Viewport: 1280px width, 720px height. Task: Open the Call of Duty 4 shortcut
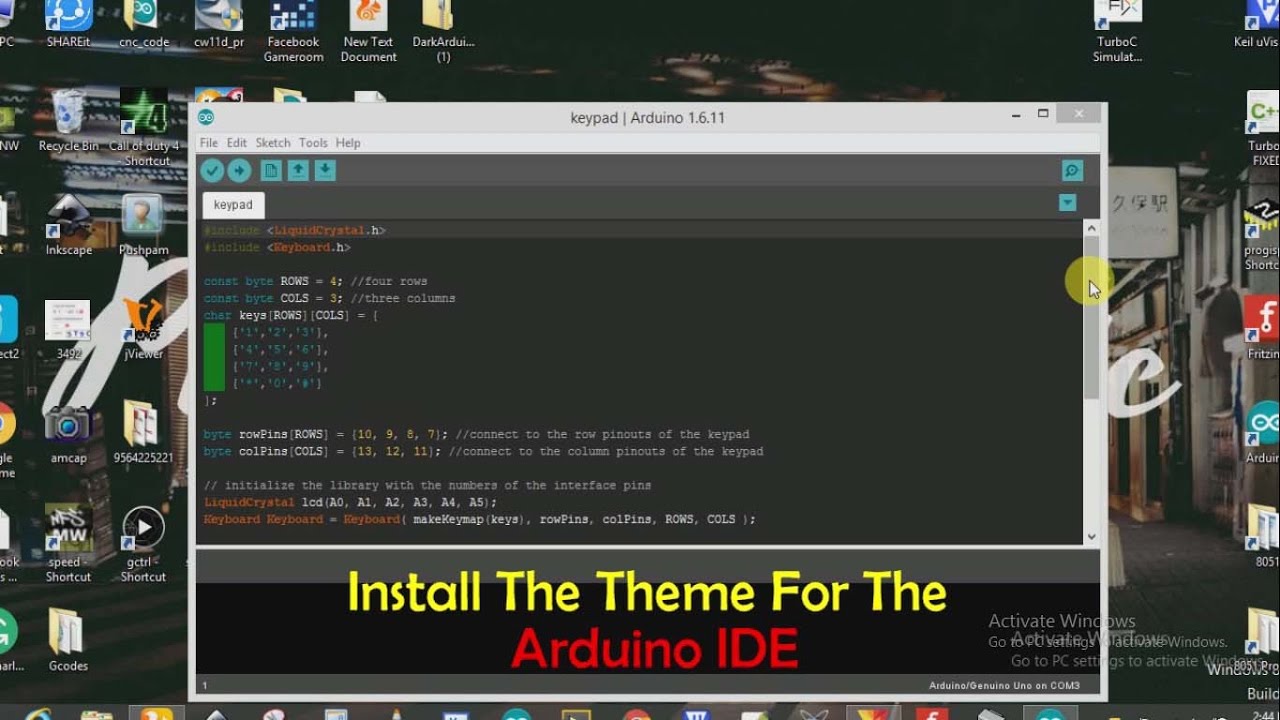(145, 128)
